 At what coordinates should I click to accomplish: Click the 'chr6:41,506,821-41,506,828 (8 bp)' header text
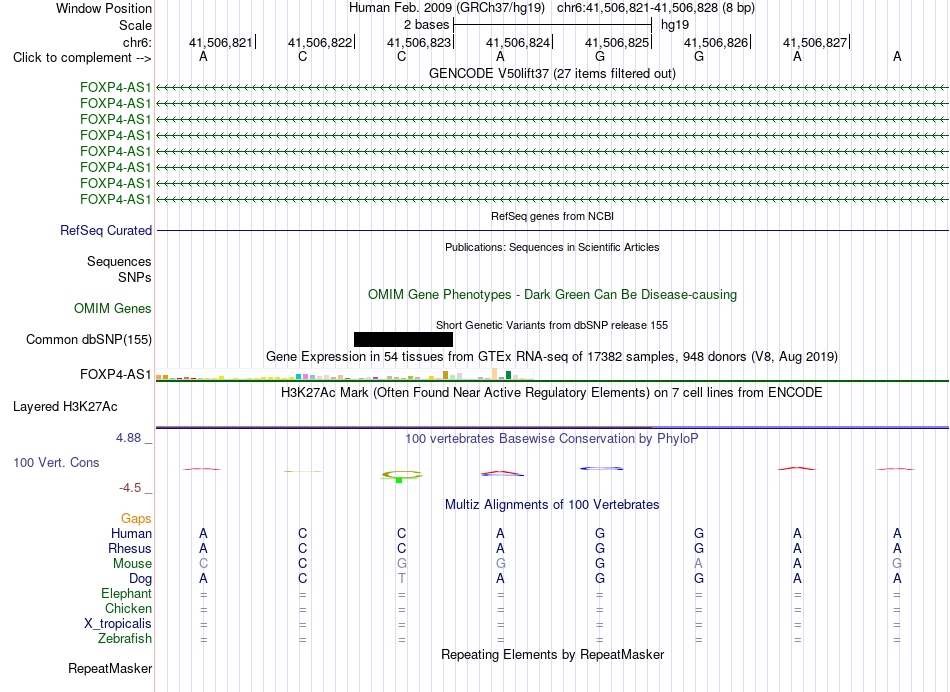click(656, 8)
